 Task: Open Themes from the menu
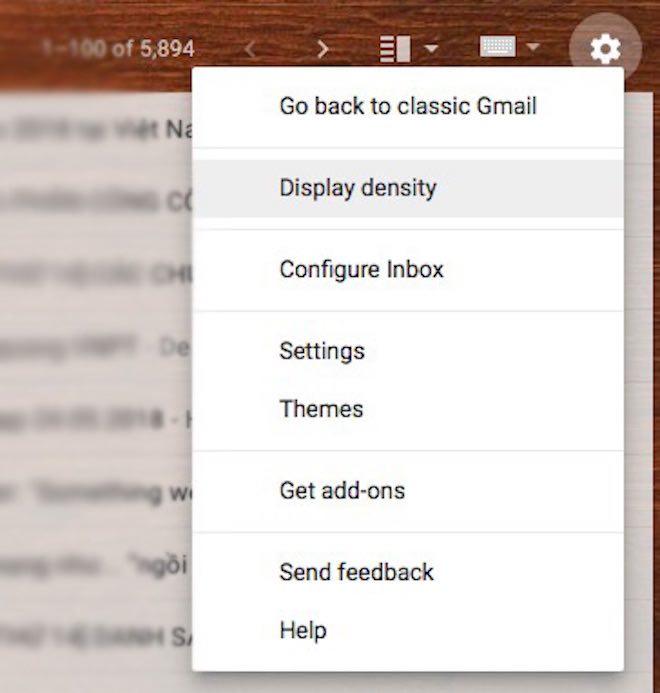click(408, 409)
